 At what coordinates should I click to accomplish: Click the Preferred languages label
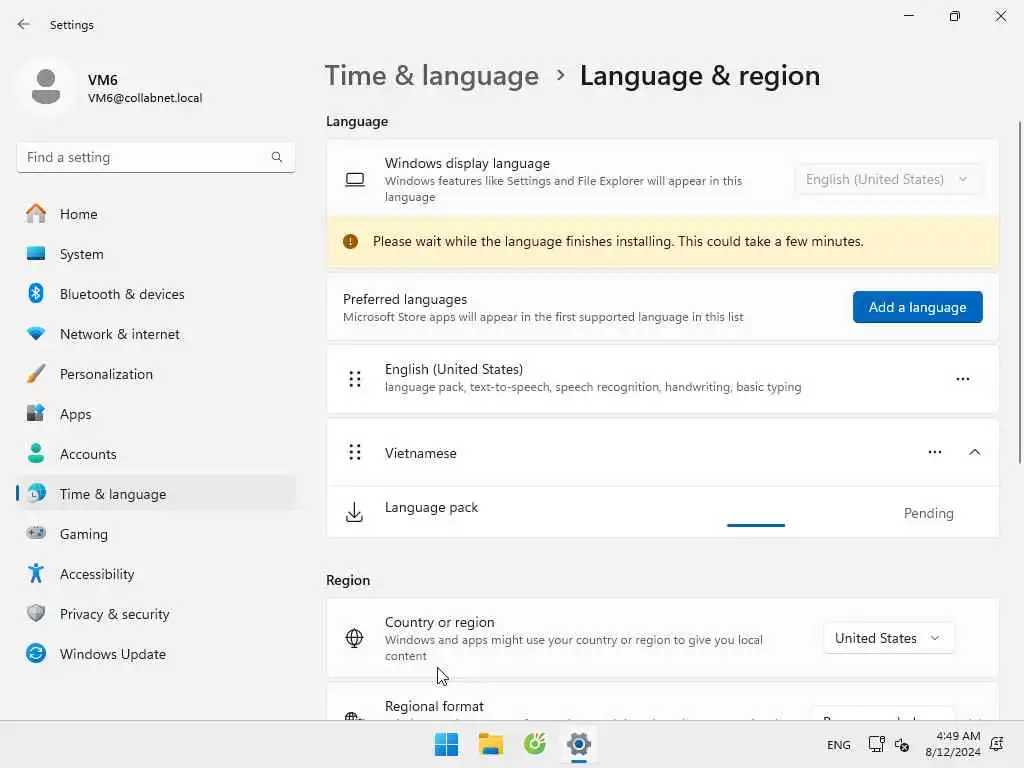point(405,299)
